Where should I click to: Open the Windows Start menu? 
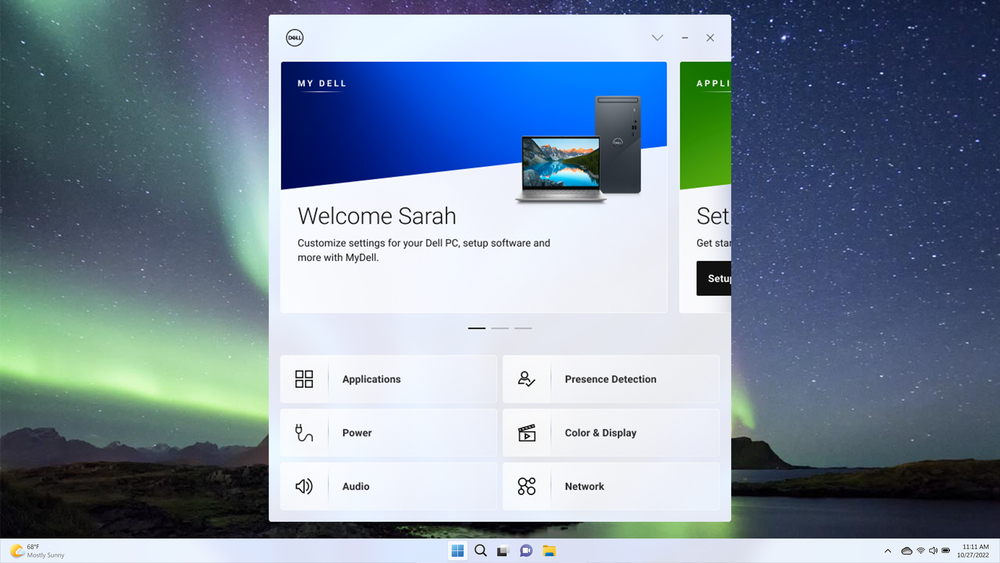point(457,550)
